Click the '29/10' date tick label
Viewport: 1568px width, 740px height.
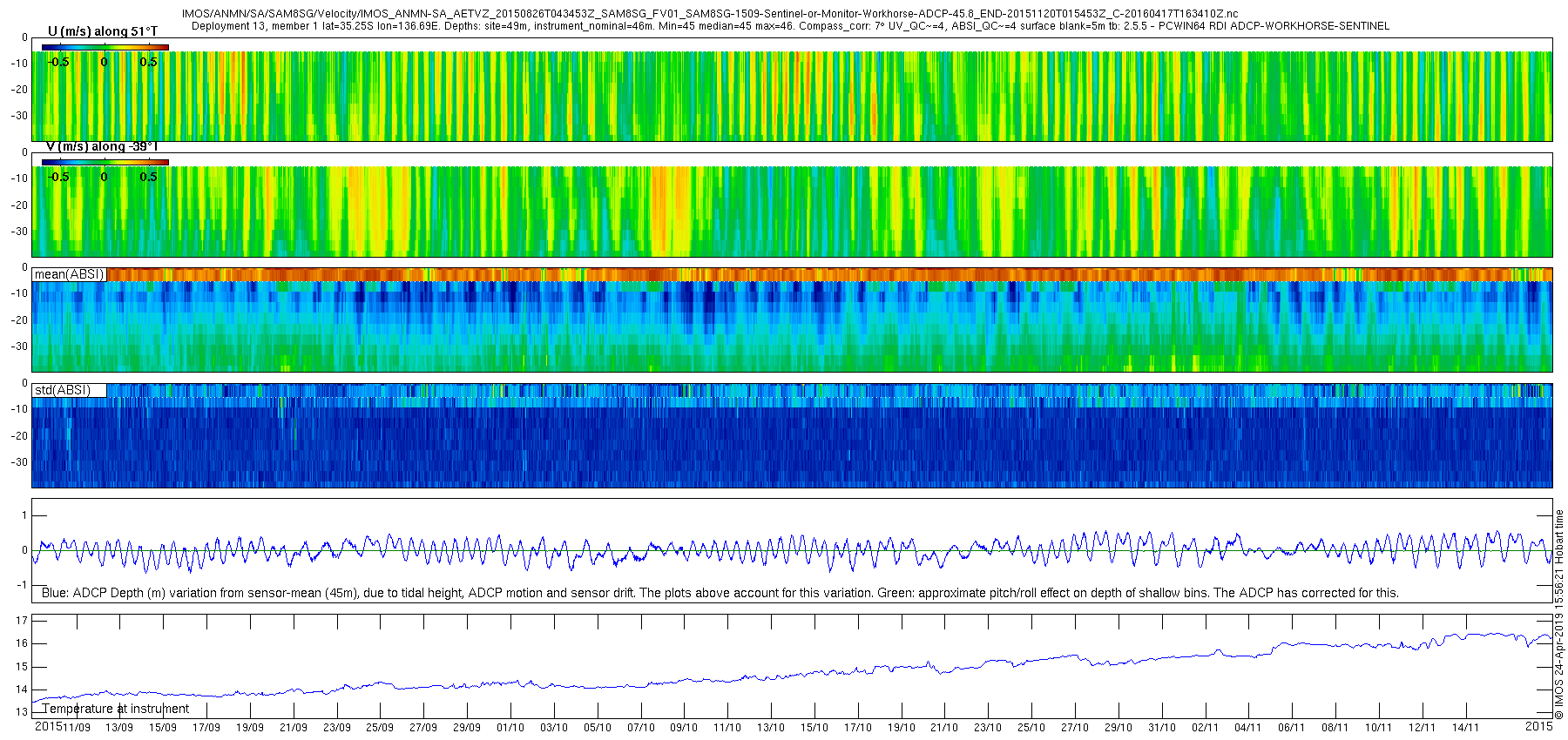coord(1119,728)
